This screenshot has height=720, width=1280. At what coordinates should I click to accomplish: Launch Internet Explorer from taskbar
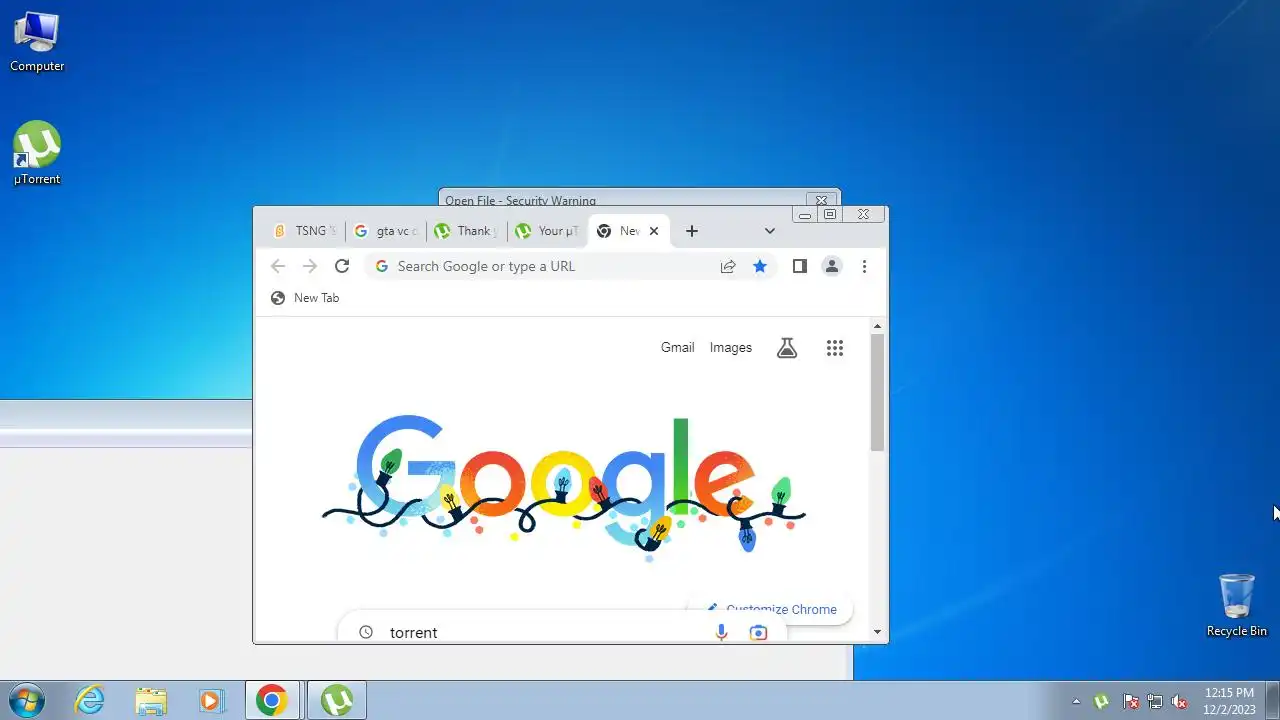(x=90, y=700)
